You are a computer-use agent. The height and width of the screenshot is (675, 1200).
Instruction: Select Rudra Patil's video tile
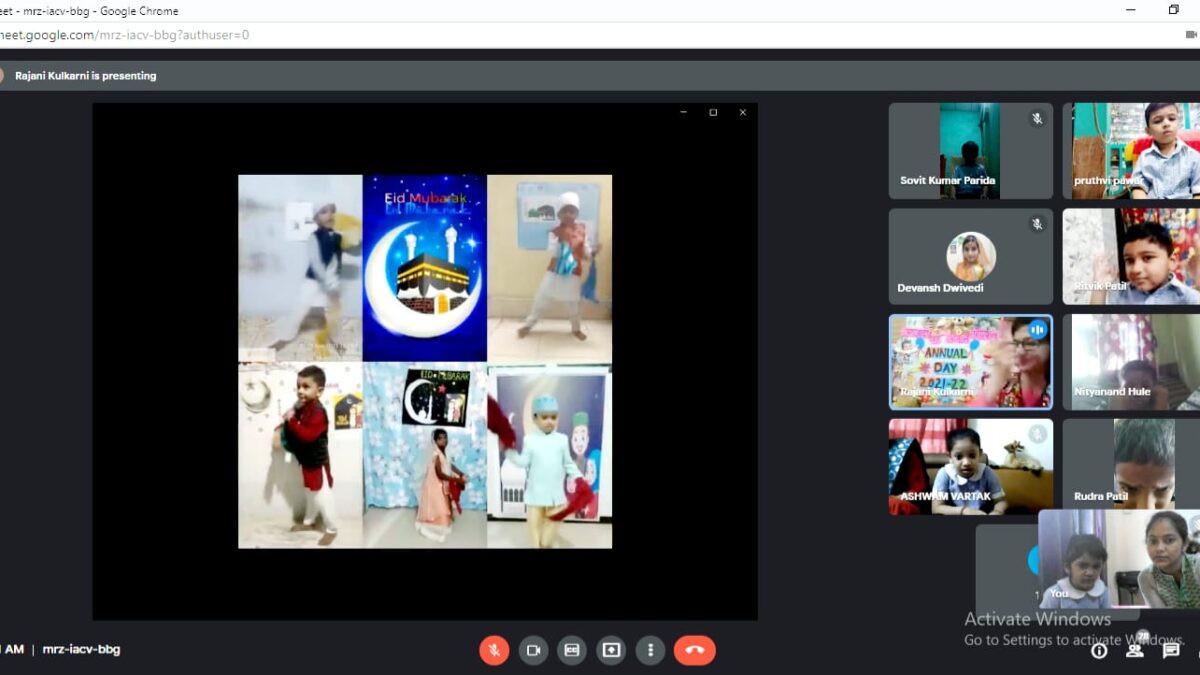point(1131,467)
